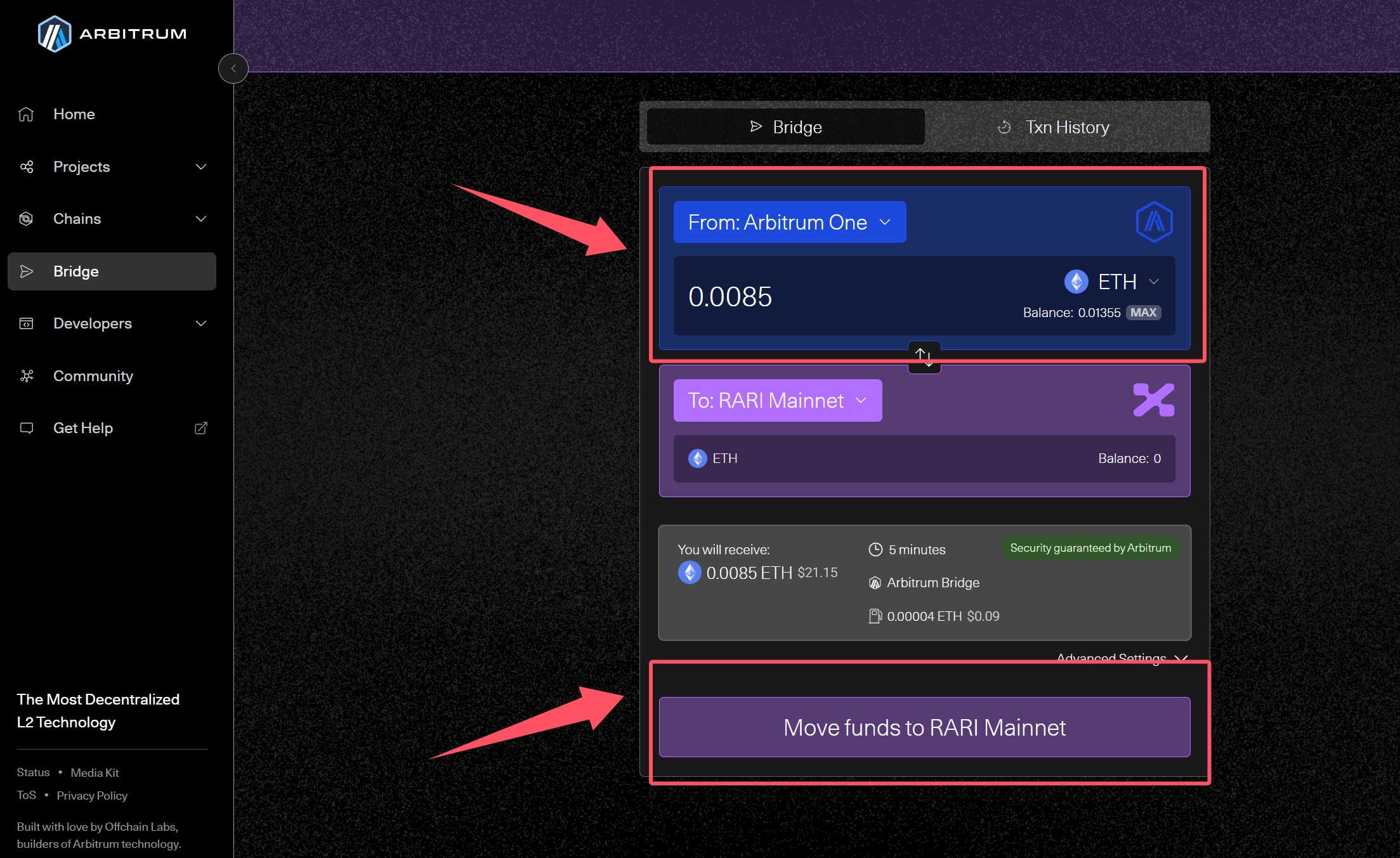Click the Get Help chat icon
The image size is (1400, 858).
tap(26, 428)
